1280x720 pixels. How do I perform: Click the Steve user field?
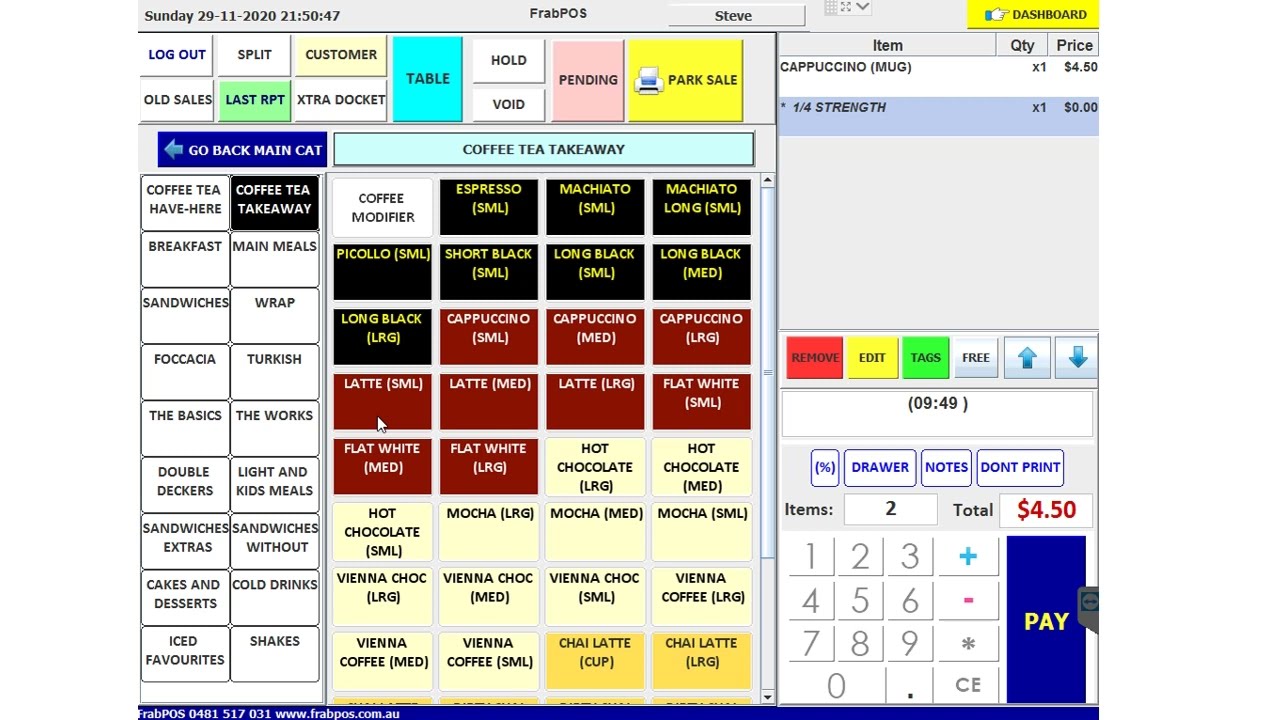coord(736,15)
